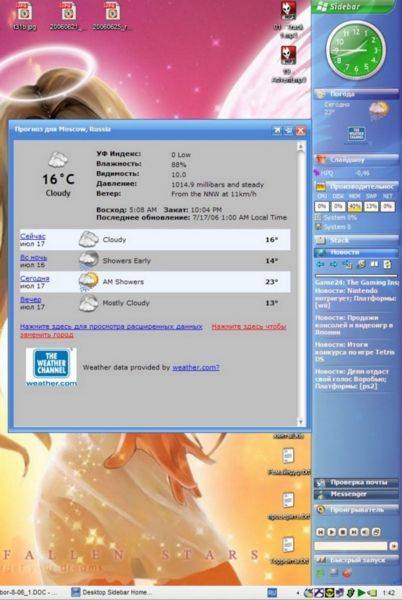Screen dimensions: 402x600
Task: Click the third news toolbar icon
Action: [x=347, y=264]
